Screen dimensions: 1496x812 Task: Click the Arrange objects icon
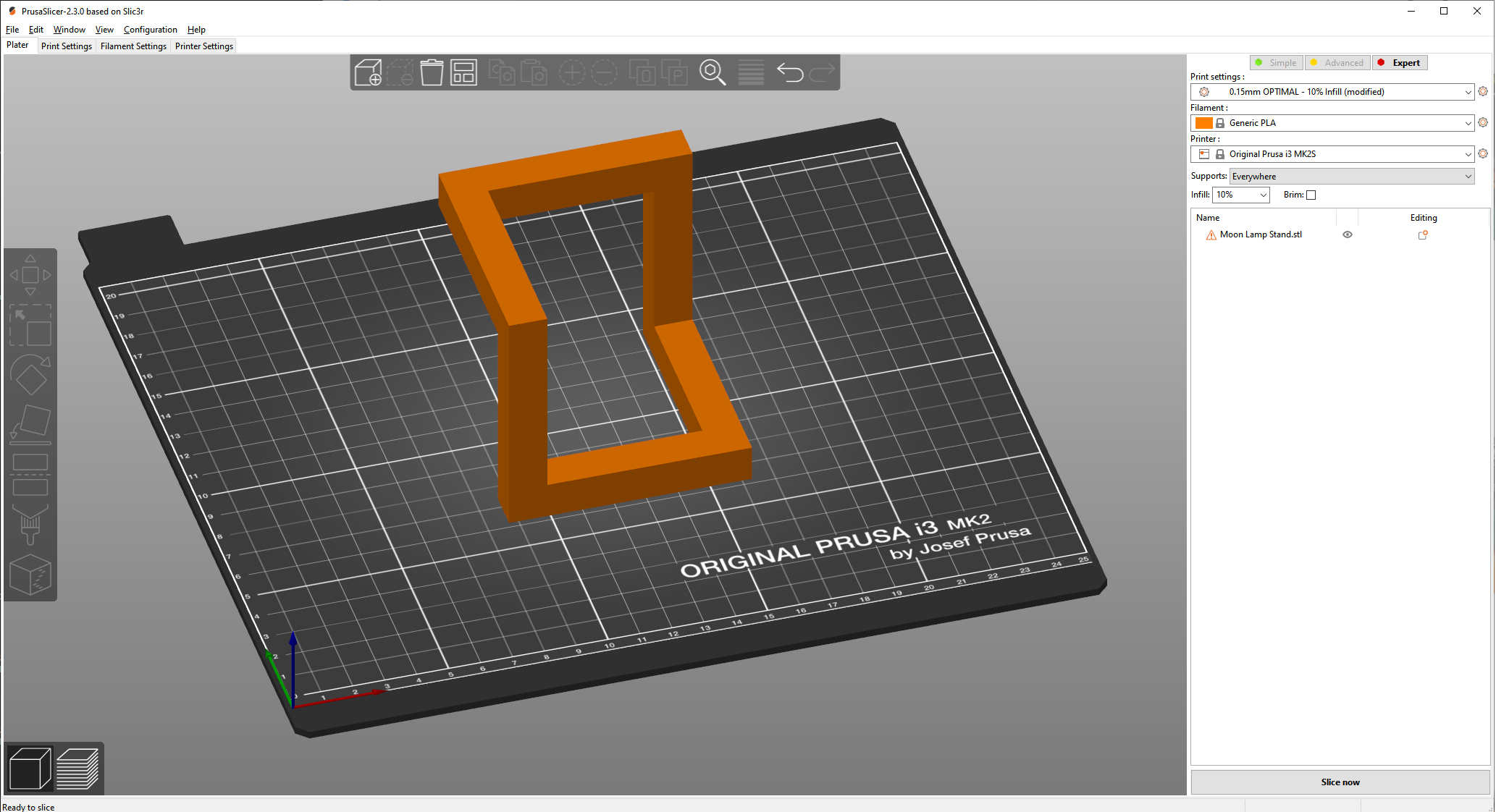[463, 72]
